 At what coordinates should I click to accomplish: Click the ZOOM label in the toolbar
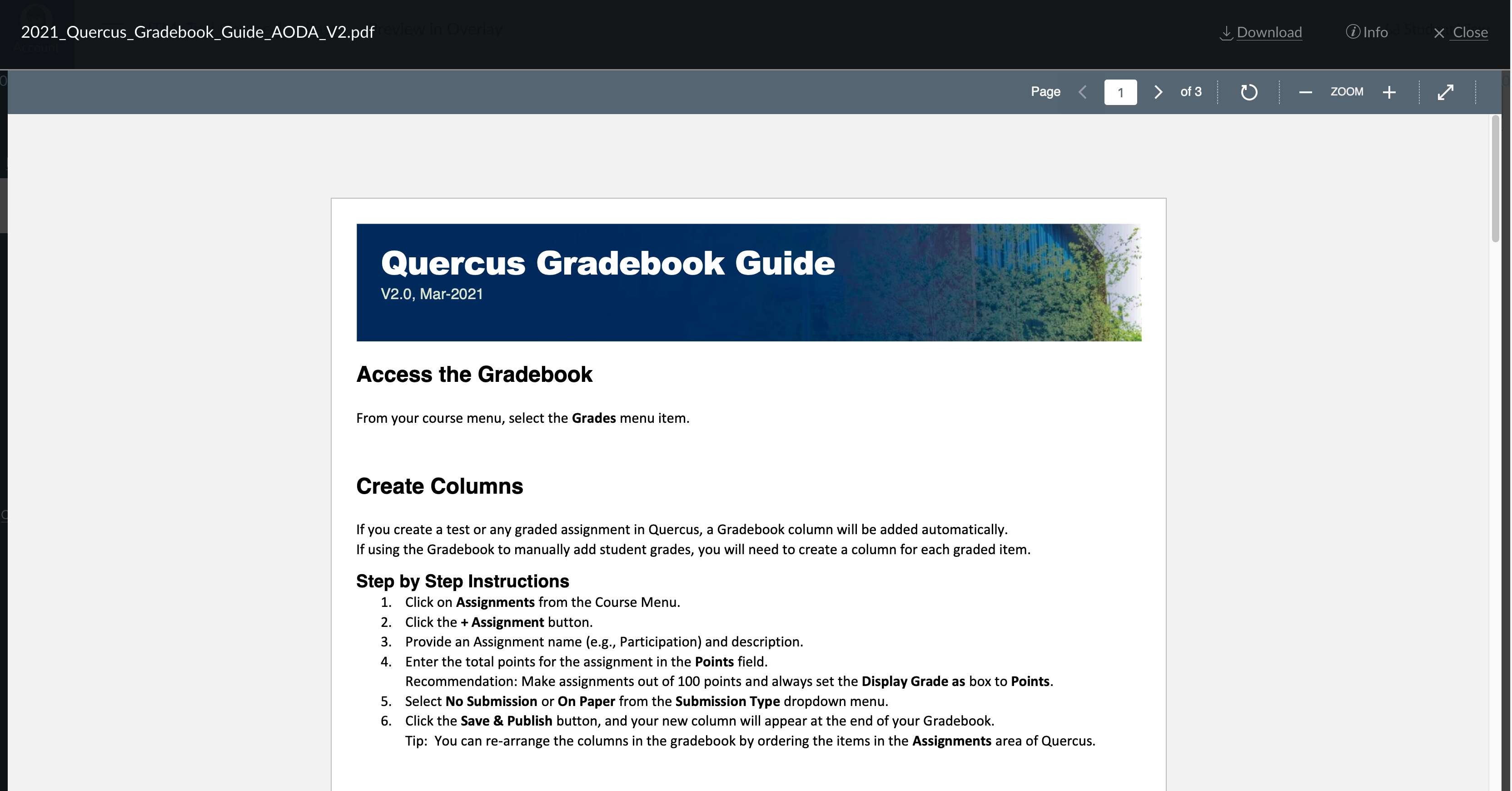(x=1347, y=92)
